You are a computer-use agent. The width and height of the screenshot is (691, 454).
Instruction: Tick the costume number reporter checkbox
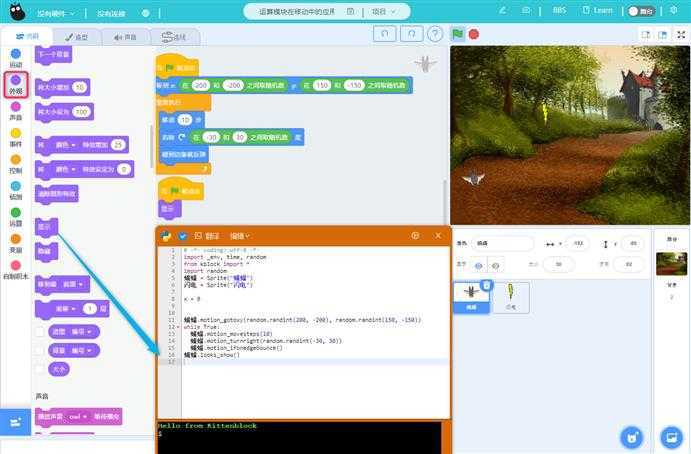40,332
